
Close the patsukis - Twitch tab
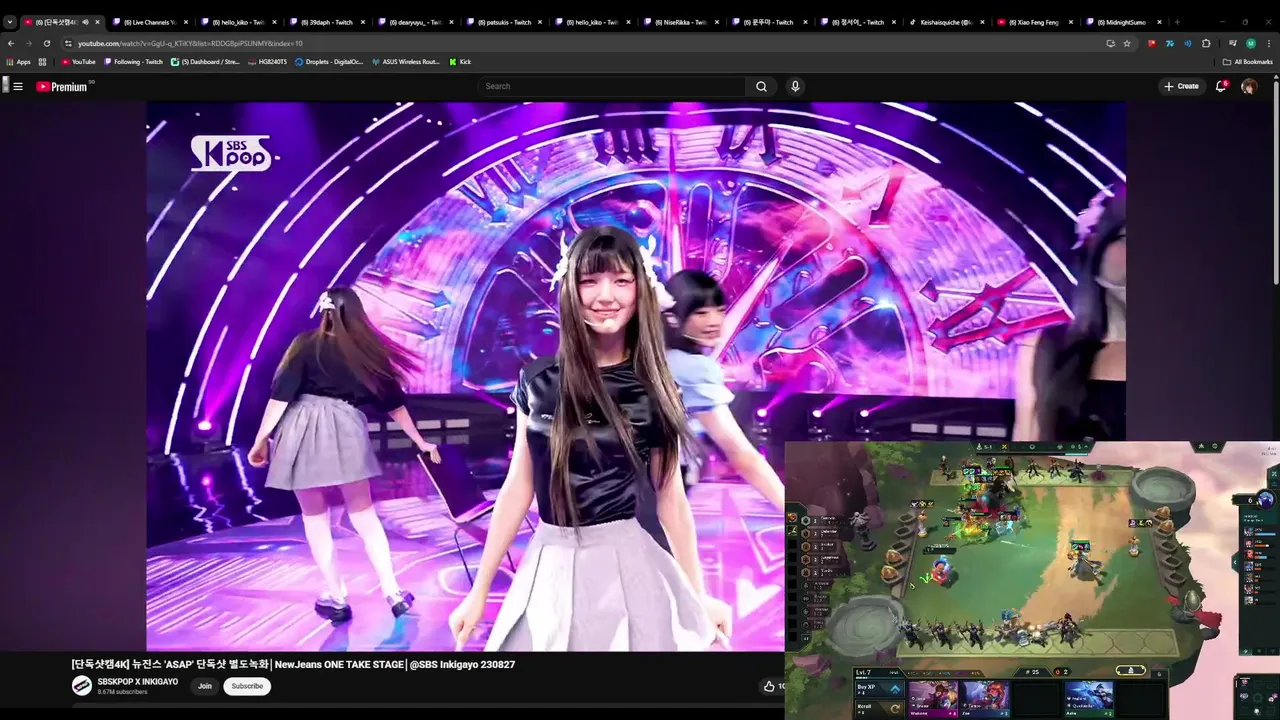tap(539, 22)
